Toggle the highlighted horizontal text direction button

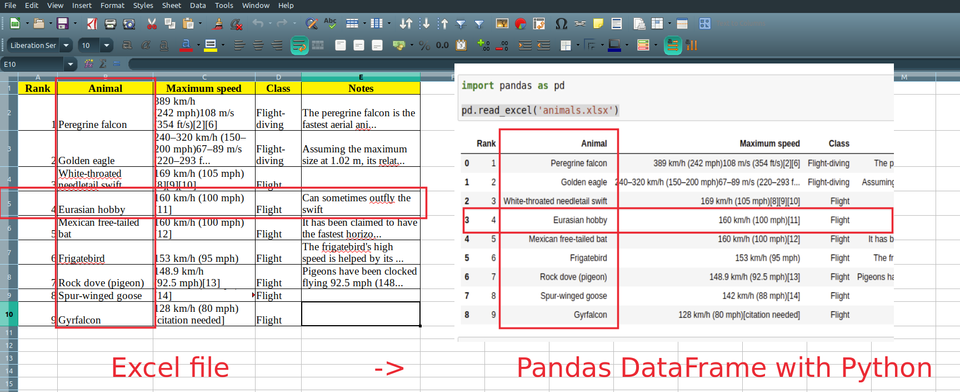click(x=673, y=45)
